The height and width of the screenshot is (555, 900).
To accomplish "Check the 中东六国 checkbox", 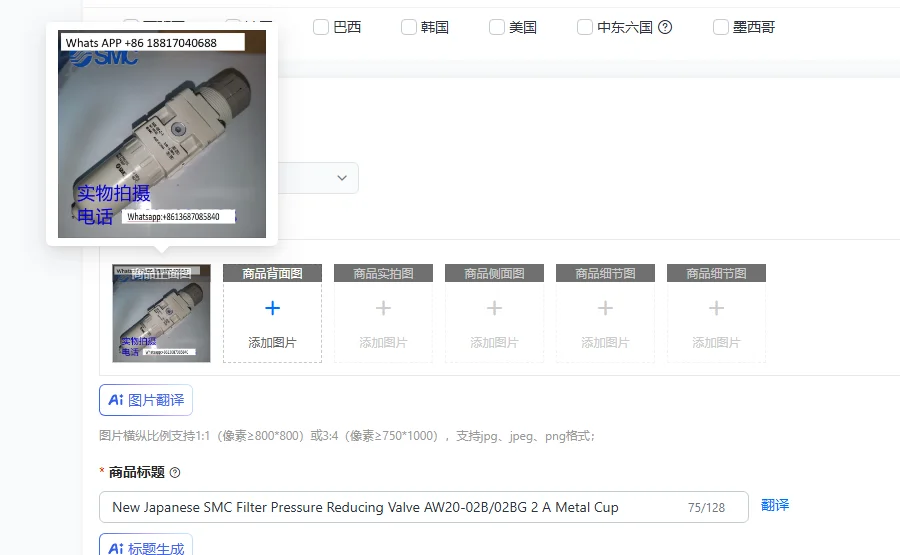I will 584,27.
